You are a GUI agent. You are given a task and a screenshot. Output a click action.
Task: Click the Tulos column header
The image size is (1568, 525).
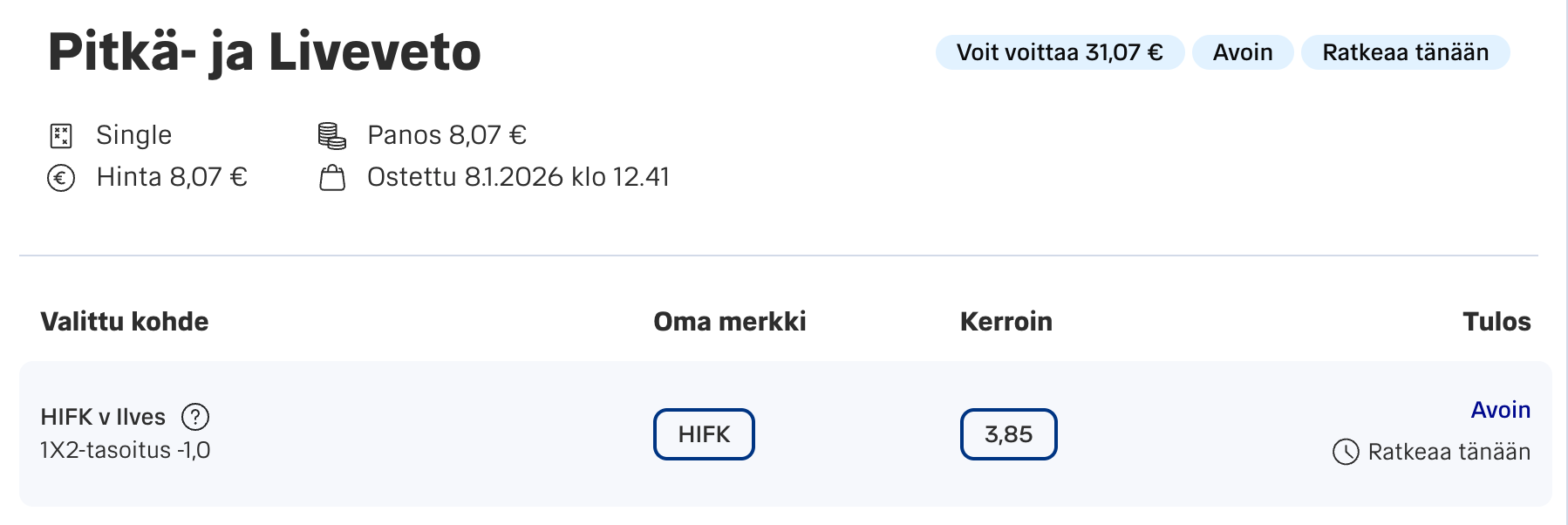pos(1496,322)
